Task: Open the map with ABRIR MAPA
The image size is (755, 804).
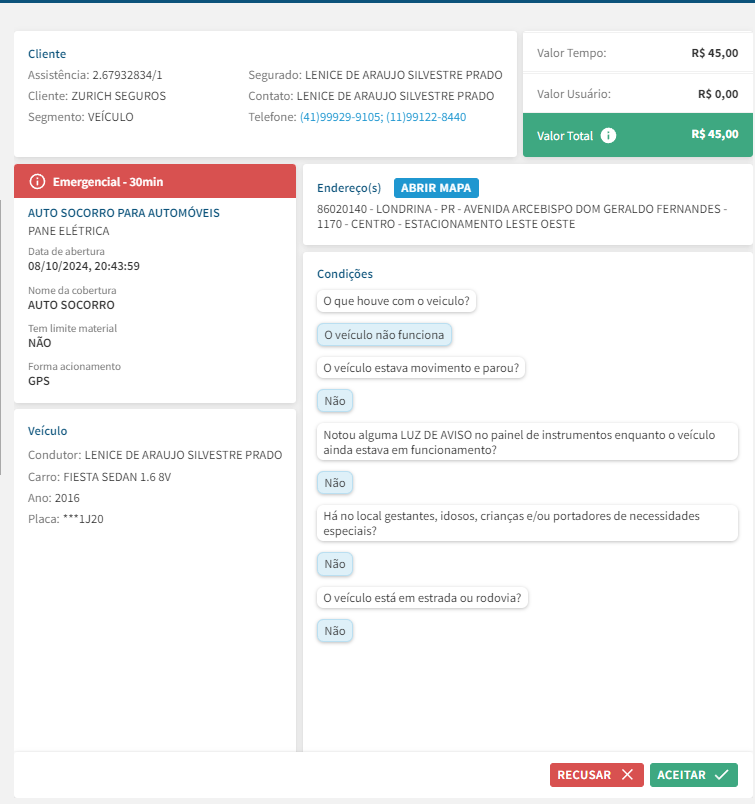Action: point(436,188)
